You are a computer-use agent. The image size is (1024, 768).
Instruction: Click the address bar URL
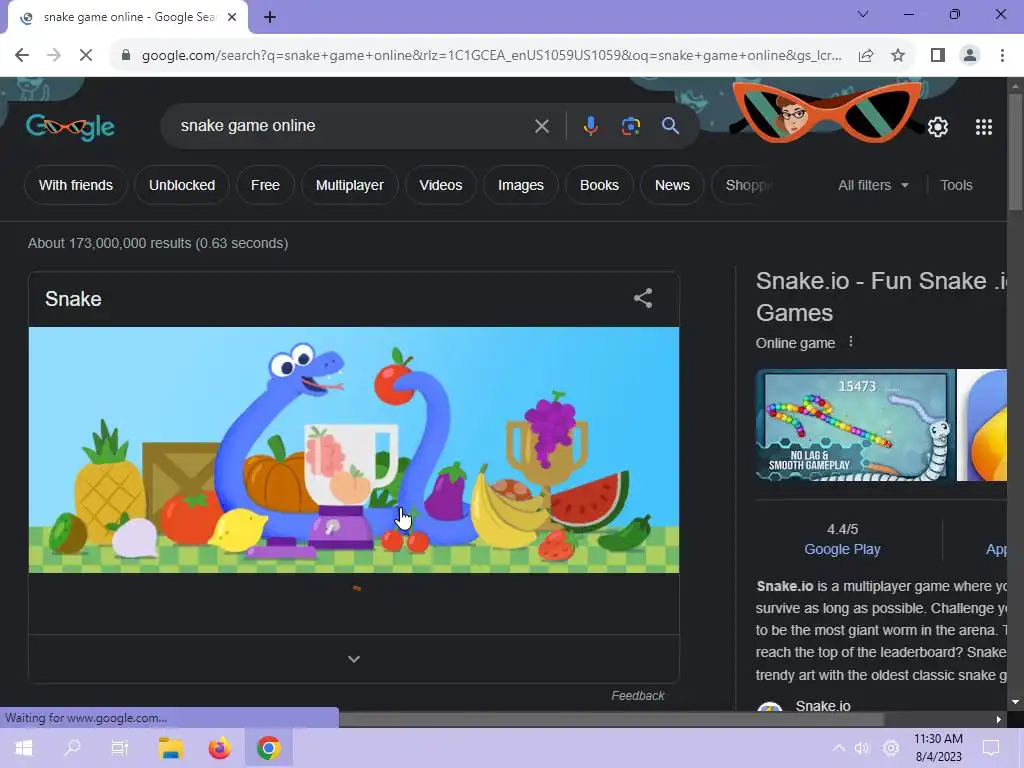491,56
